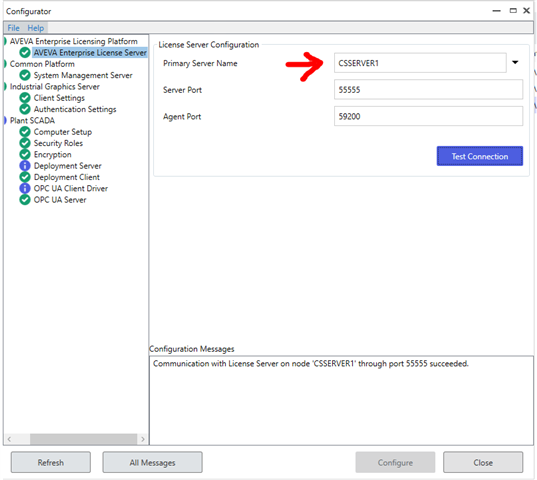This screenshot has height=480, width=537.
Task: Click the All Messages button
Action: 152,463
